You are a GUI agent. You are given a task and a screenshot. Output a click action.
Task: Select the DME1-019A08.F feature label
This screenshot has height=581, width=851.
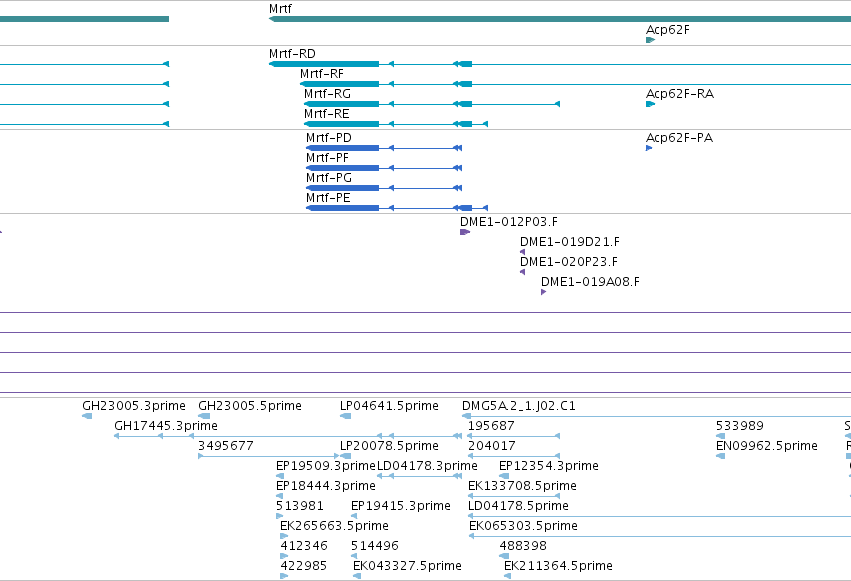[590, 282]
